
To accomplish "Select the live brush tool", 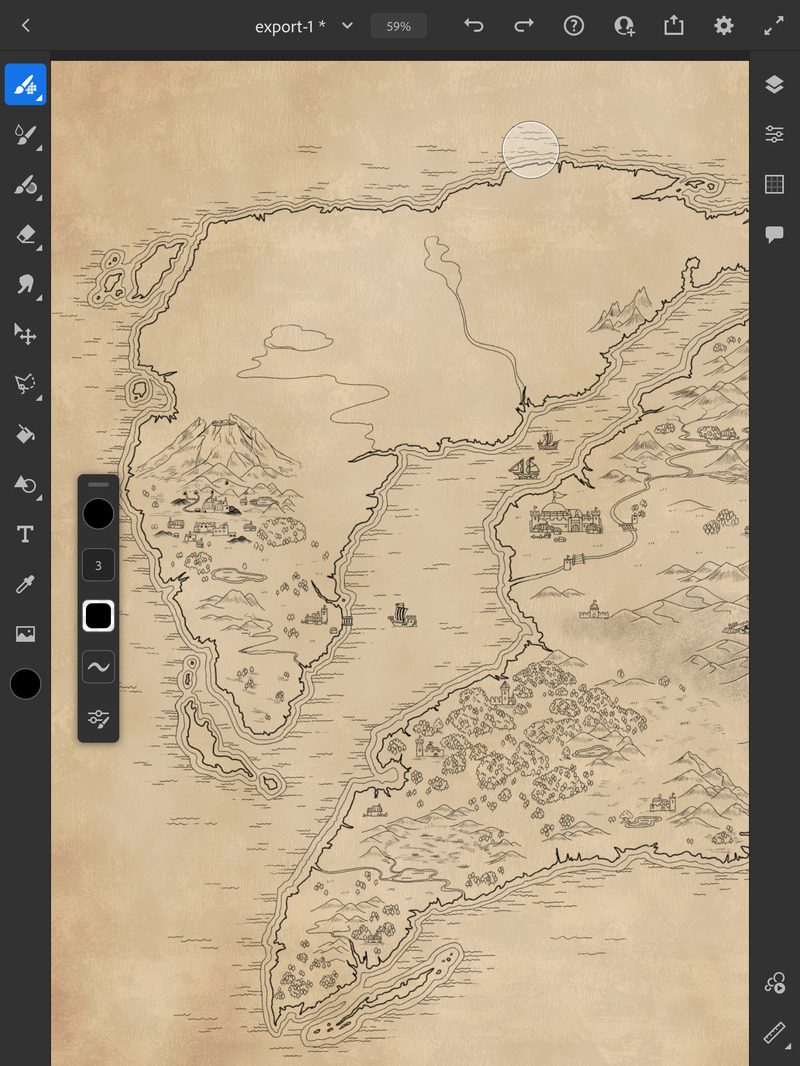I will [x=25, y=135].
